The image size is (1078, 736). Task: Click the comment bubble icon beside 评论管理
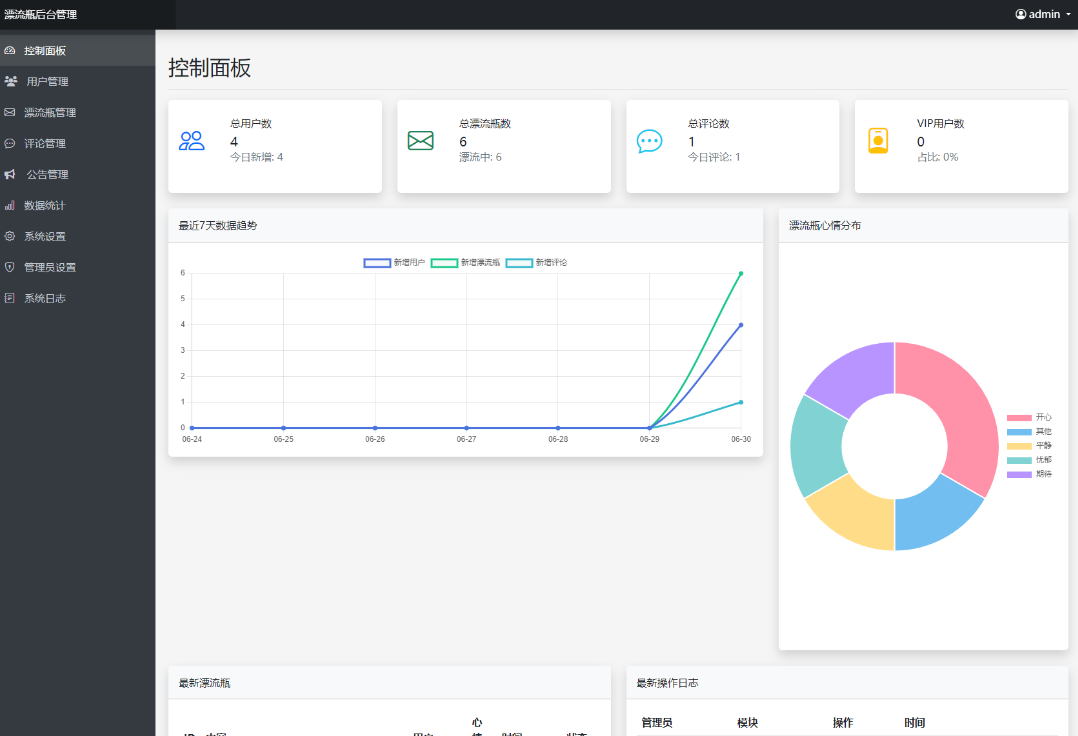click(10, 143)
